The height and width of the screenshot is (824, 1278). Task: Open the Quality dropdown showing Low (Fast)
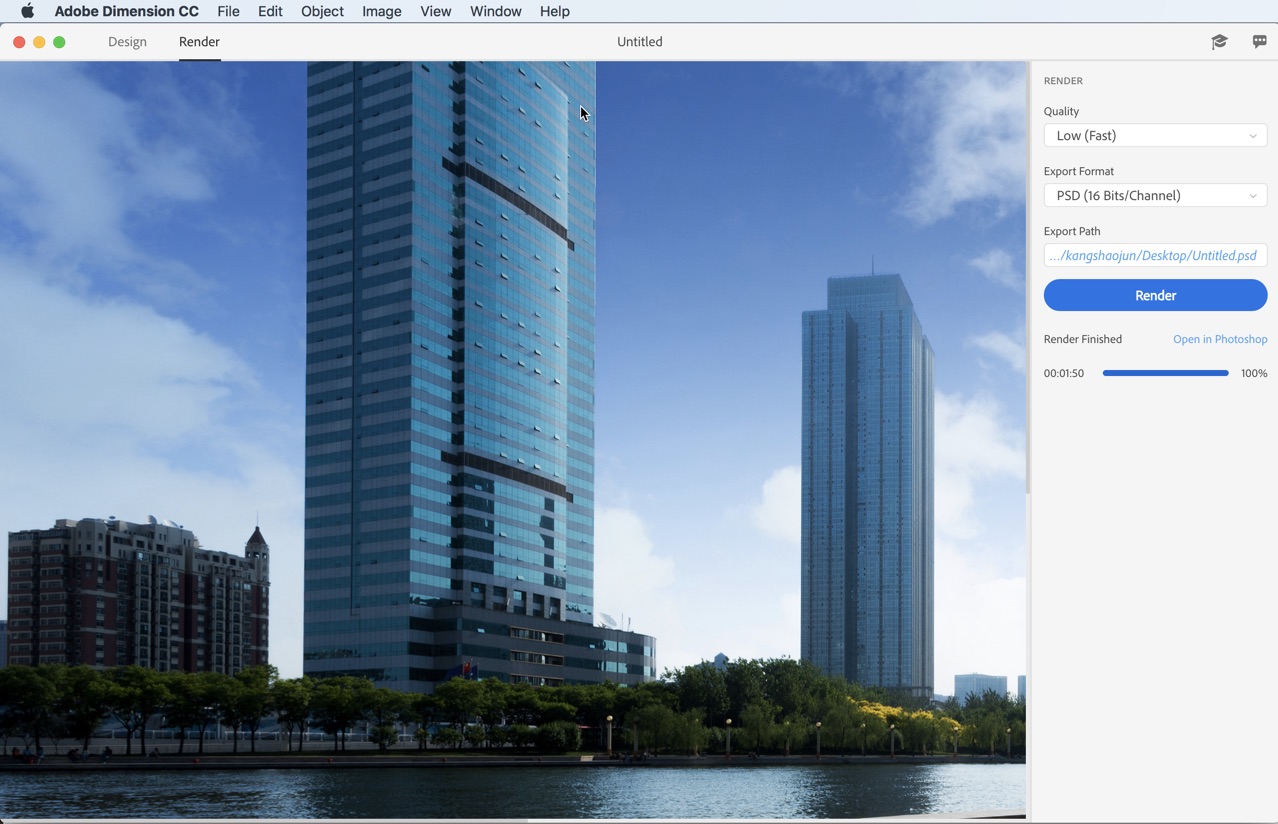coord(1154,135)
